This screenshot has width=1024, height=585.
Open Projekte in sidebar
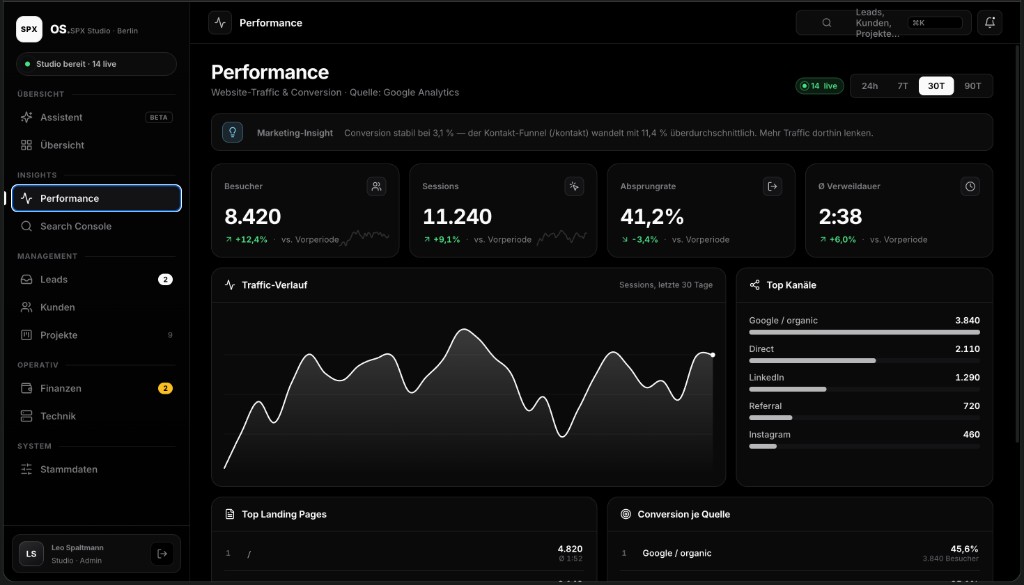click(x=97, y=335)
